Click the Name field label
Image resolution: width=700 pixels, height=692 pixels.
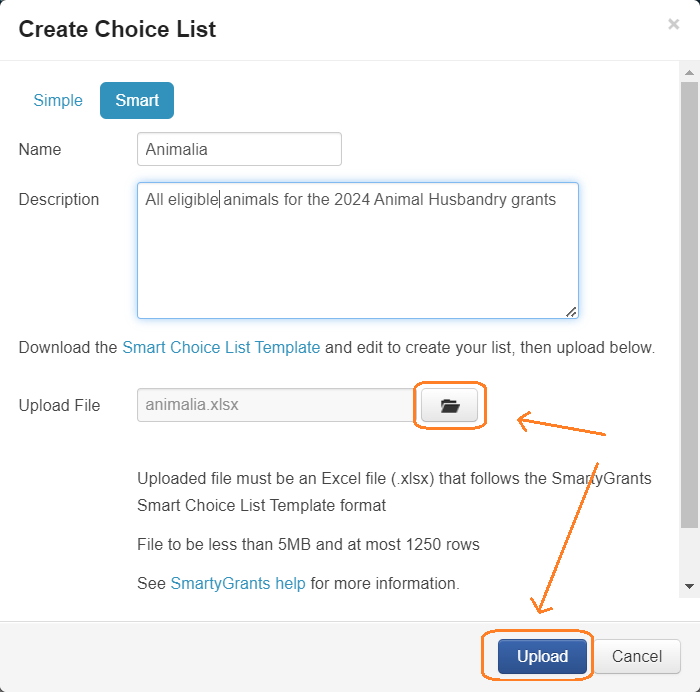pyautogui.click(x=40, y=149)
